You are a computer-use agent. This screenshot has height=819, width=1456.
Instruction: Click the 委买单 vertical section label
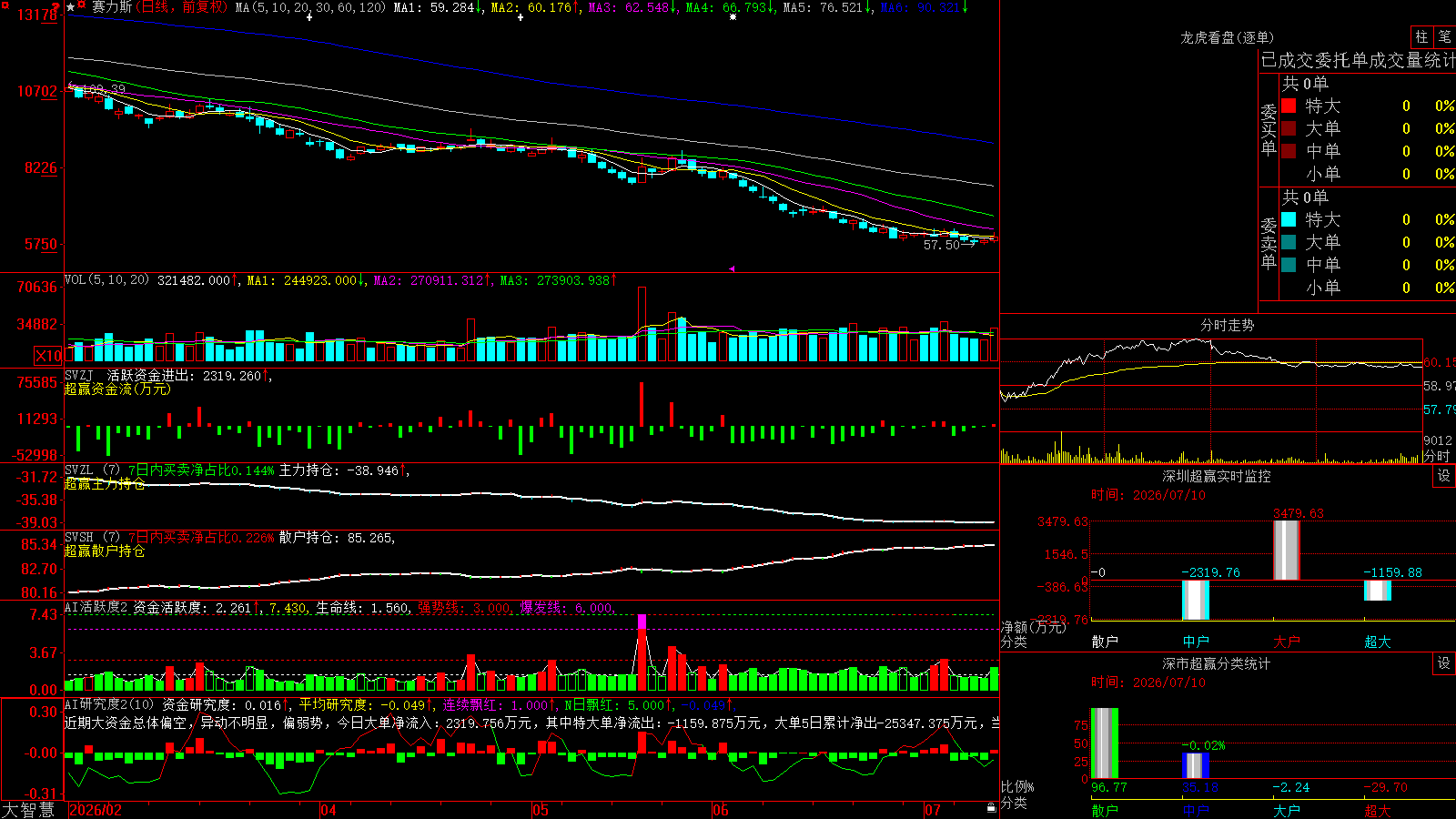pyautogui.click(x=1269, y=130)
